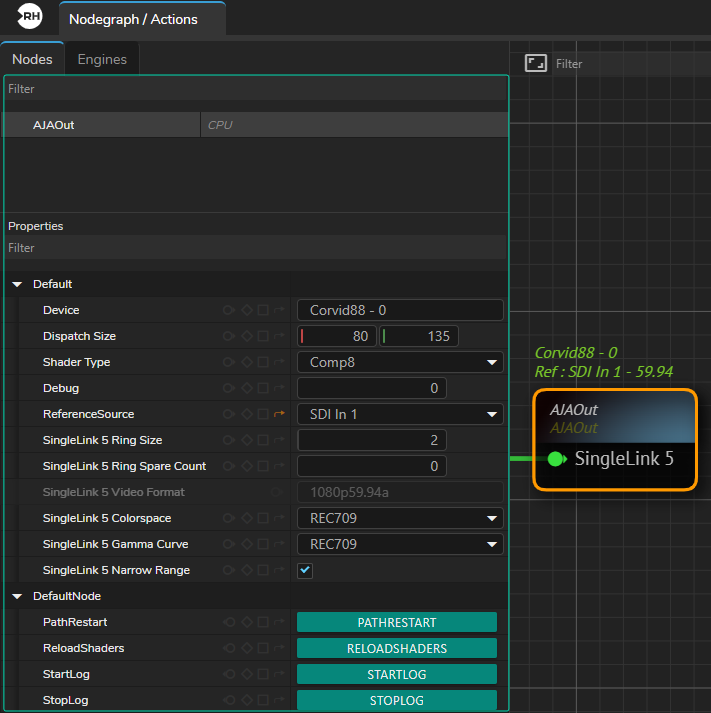Click the RH logo icon

[x=30, y=16]
